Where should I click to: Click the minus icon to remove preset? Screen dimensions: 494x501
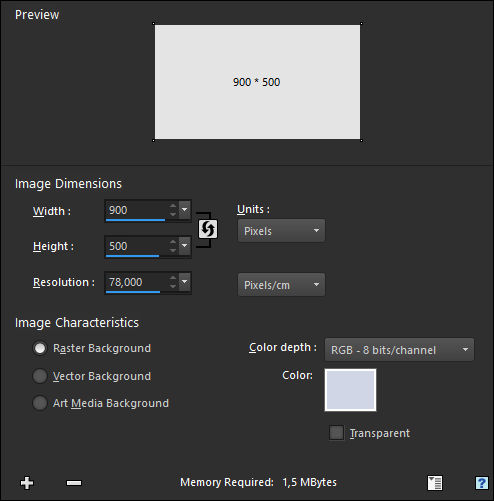tap(74, 483)
